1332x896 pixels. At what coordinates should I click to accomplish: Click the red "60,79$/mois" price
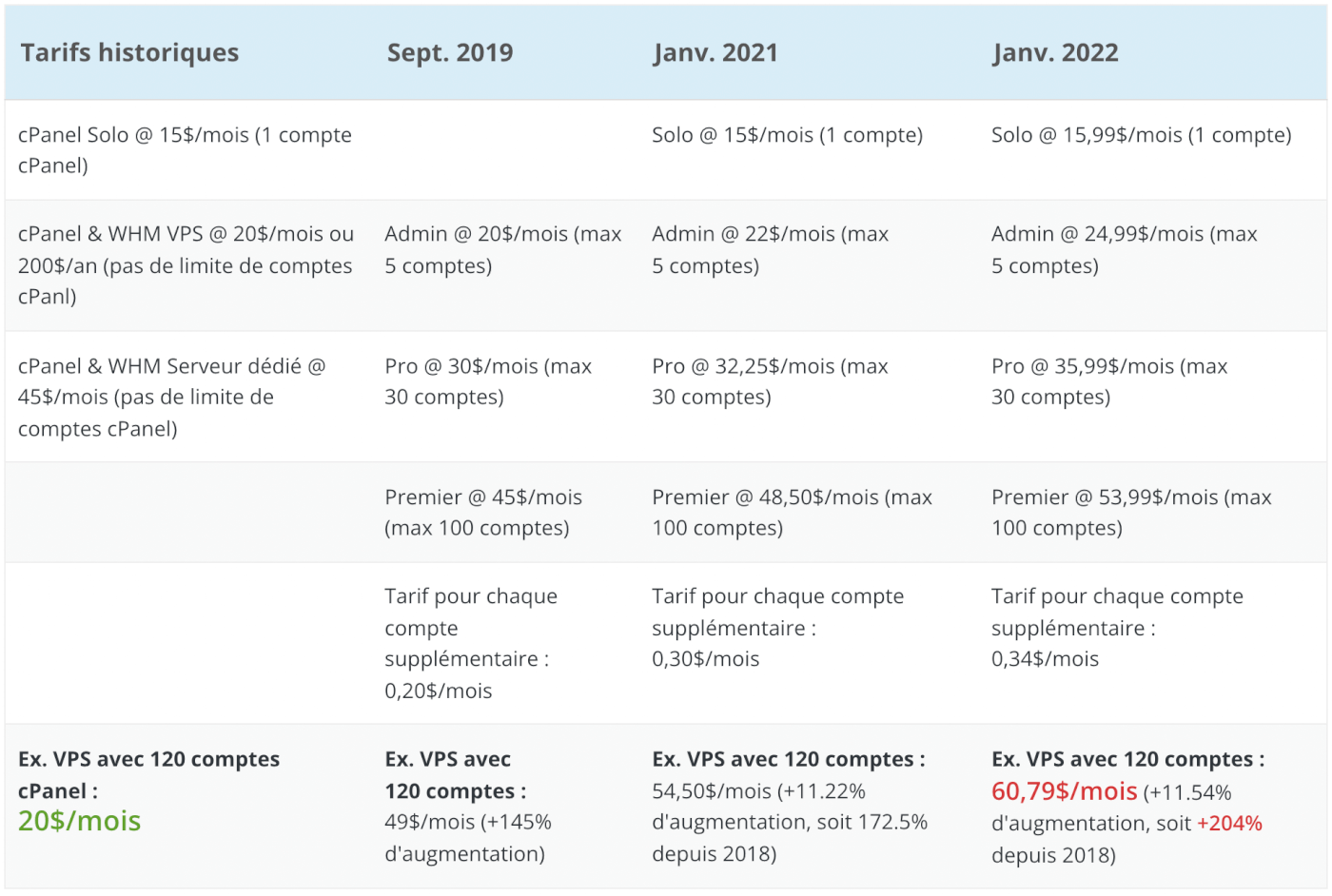click(1064, 791)
